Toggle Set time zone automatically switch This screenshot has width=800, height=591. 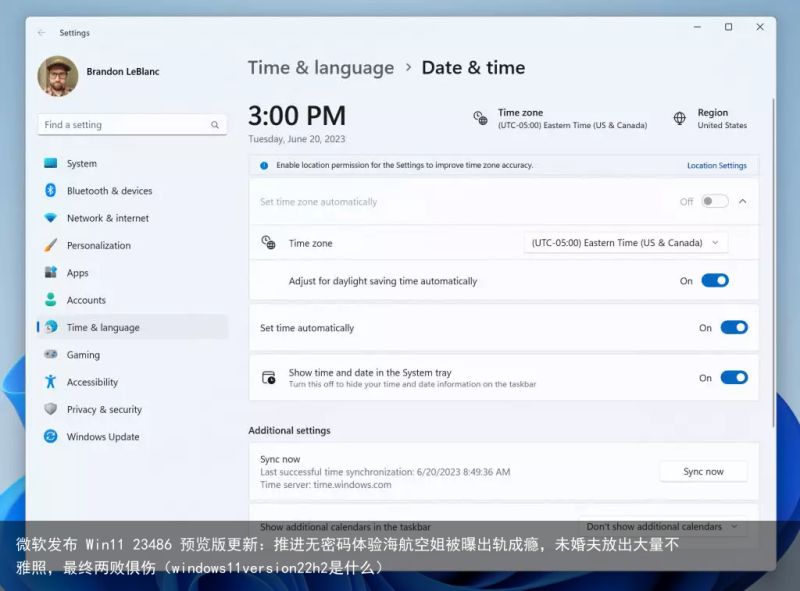(714, 201)
